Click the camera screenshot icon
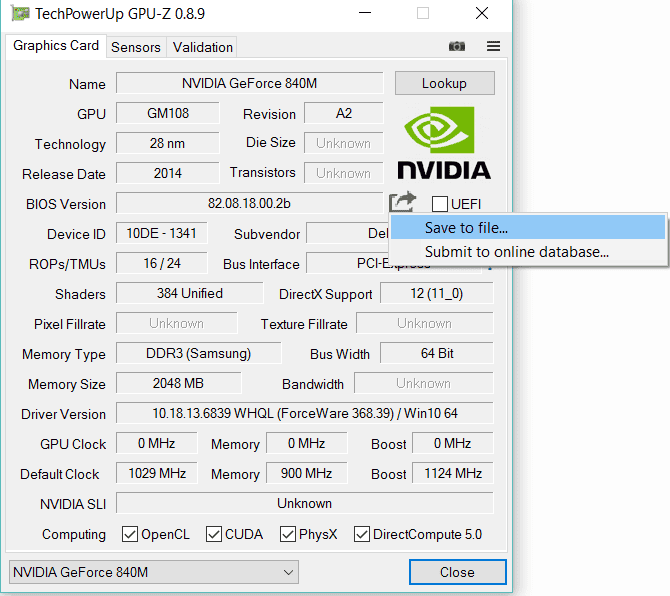Viewport: 670px width, 596px height. pyautogui.click(x=456, y=46)
